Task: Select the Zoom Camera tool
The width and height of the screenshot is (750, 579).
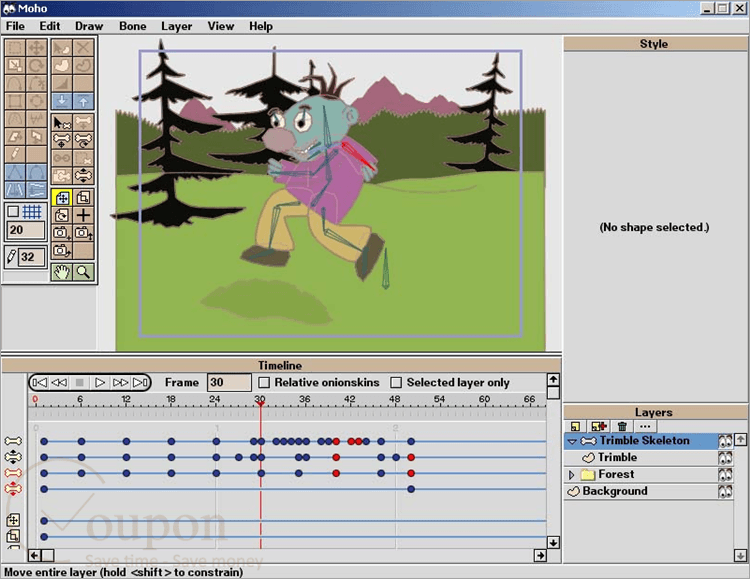Action: (83, 233)
